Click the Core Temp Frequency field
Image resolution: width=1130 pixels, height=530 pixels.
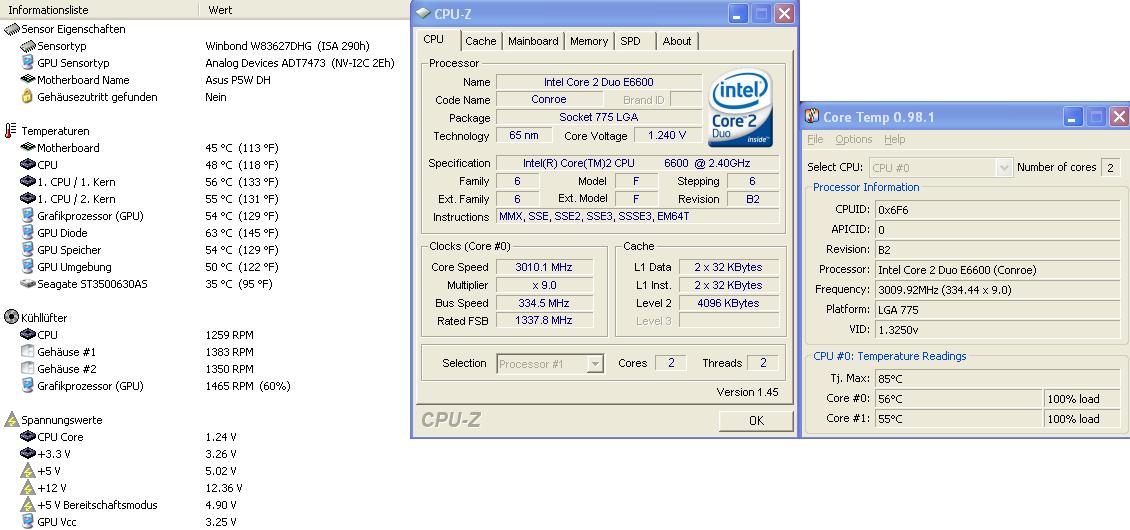pos(998,290)
